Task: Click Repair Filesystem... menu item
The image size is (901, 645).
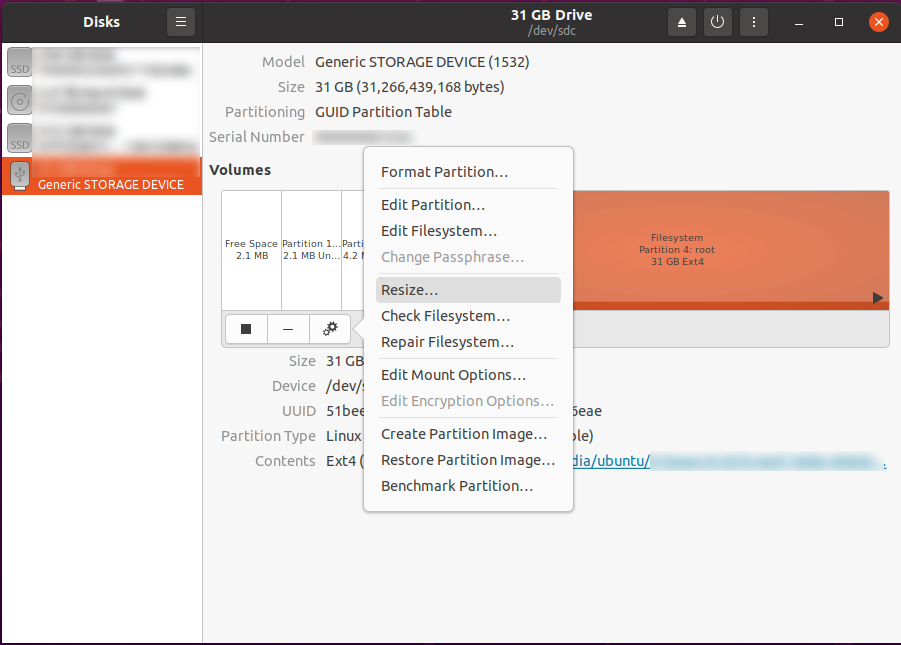Action: coord(447,342)
